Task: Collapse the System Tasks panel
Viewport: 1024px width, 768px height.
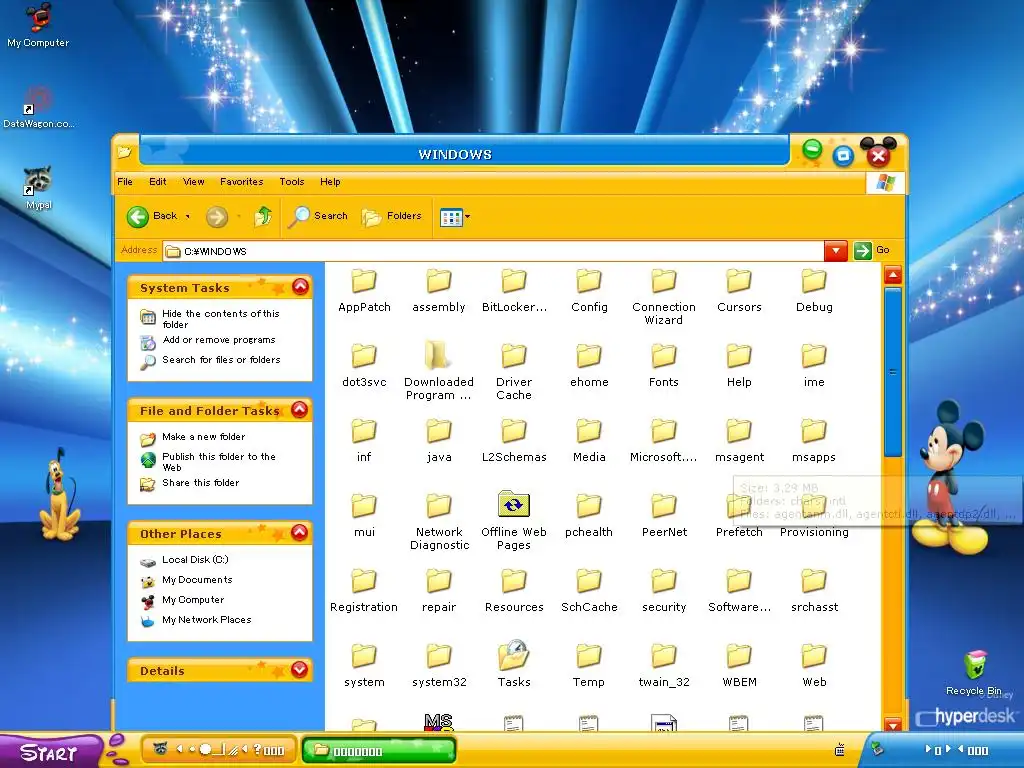Action: coord(300,287)
